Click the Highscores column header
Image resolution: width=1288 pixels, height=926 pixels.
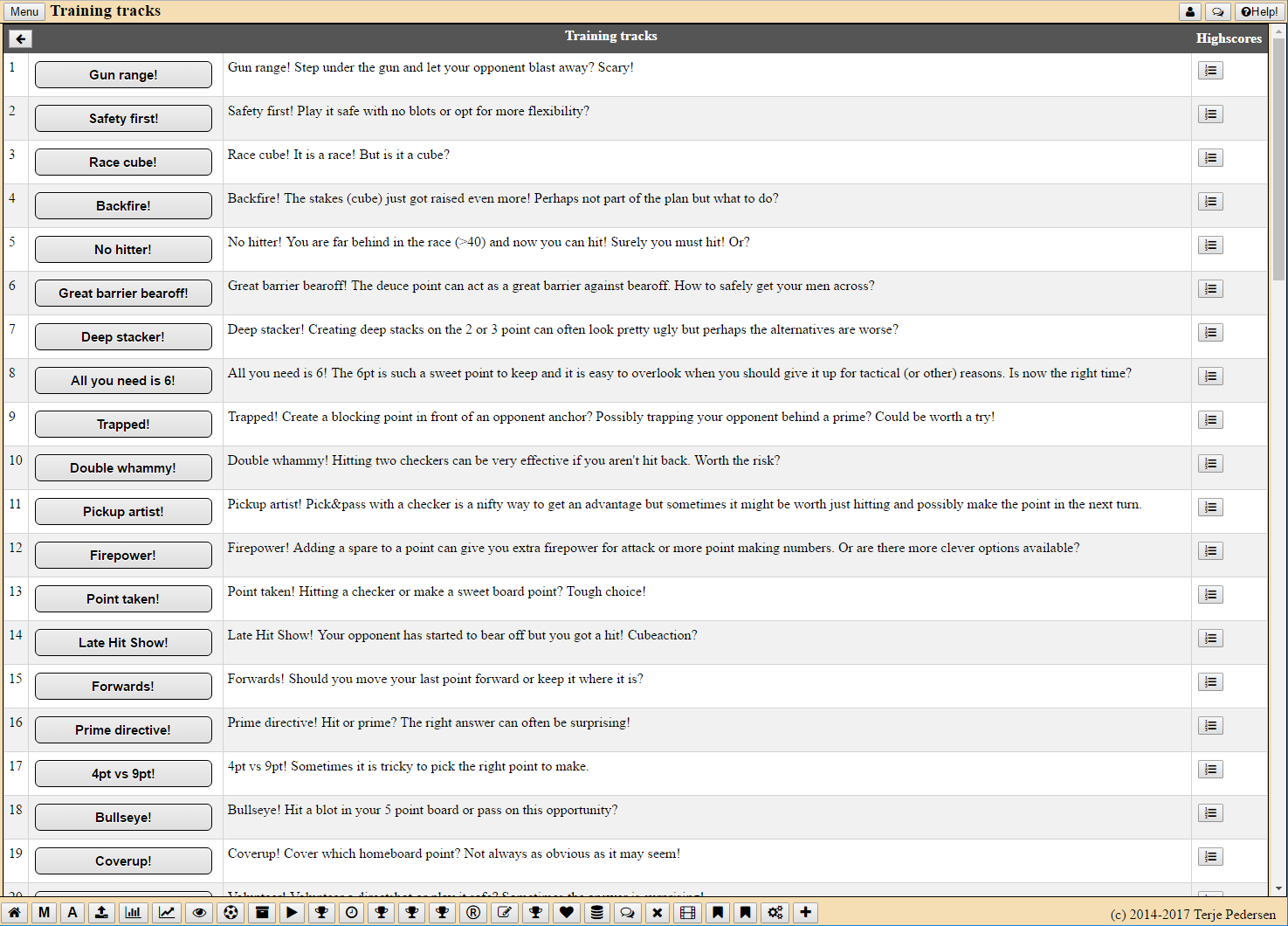[x=1229, y=38]
